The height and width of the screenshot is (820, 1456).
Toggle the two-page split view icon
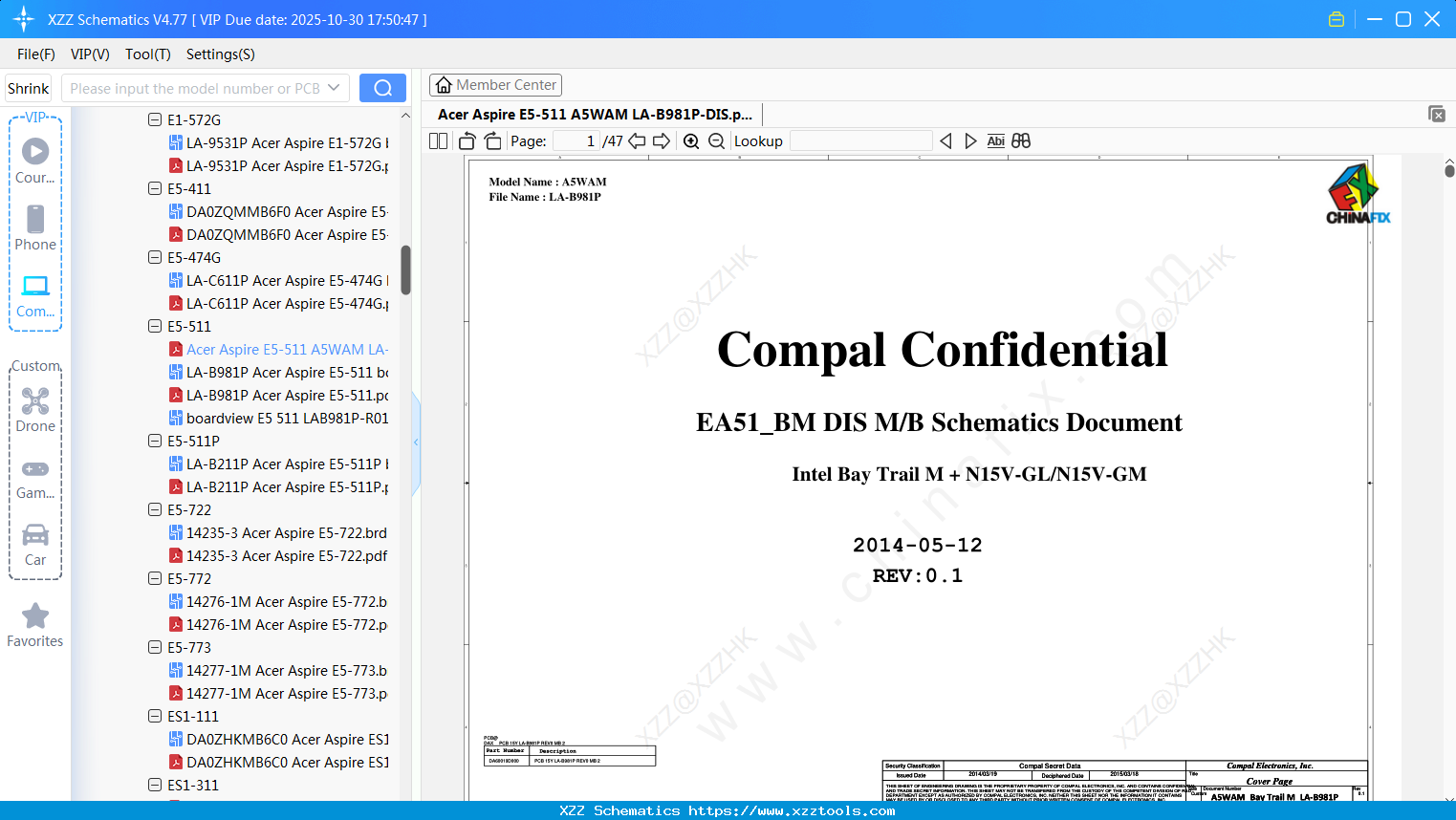(x=439, y=140)
